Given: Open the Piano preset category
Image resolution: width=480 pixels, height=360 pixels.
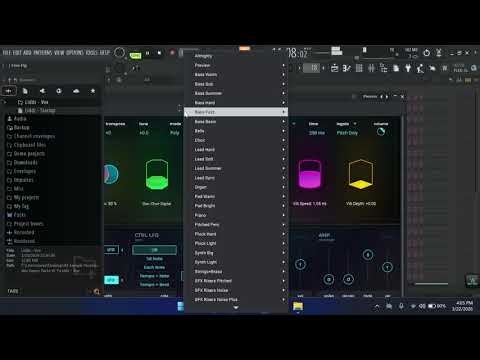Looking at the screenshot, I should click(236, 215).
